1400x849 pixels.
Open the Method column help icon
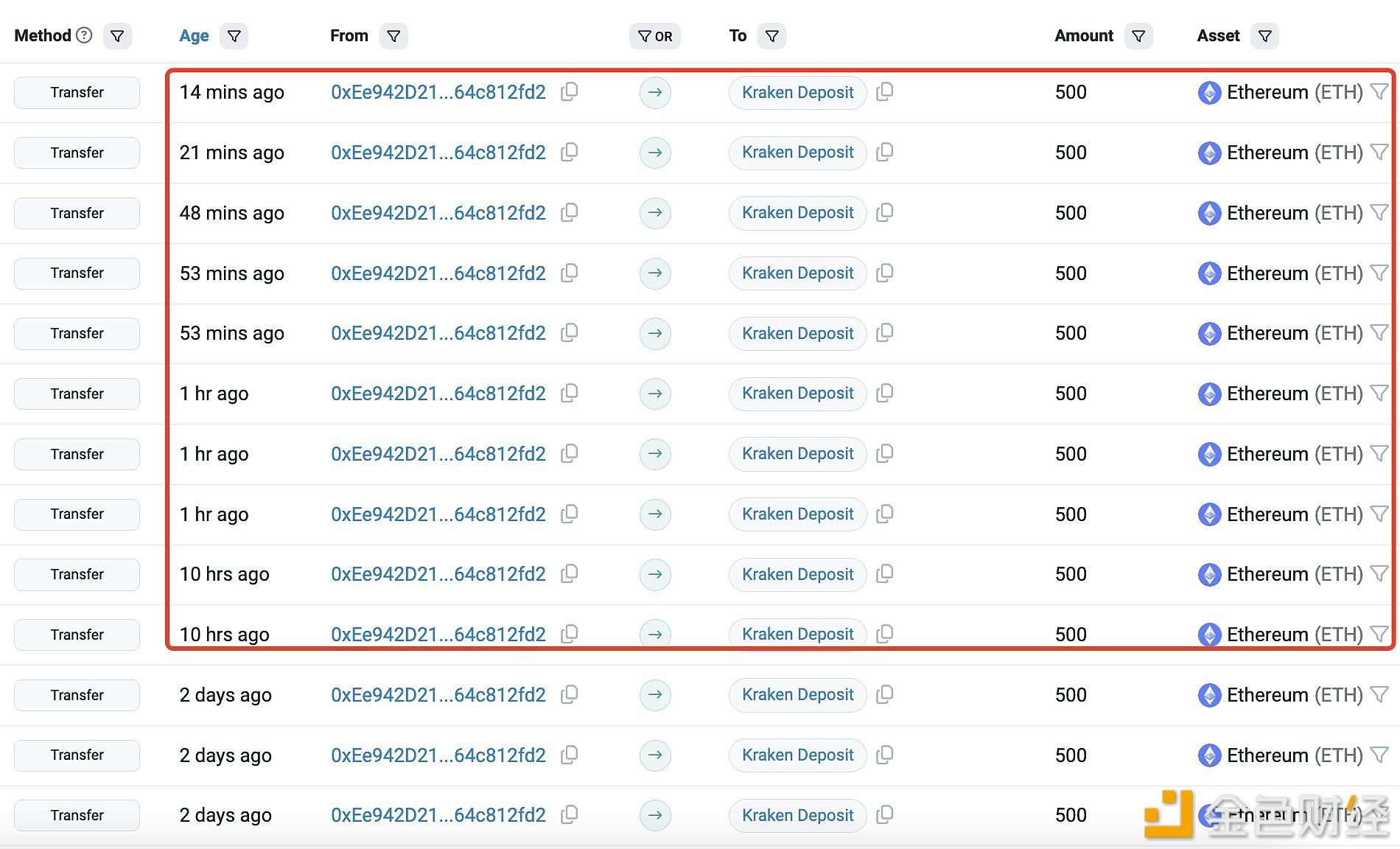[x=85, y=35]
